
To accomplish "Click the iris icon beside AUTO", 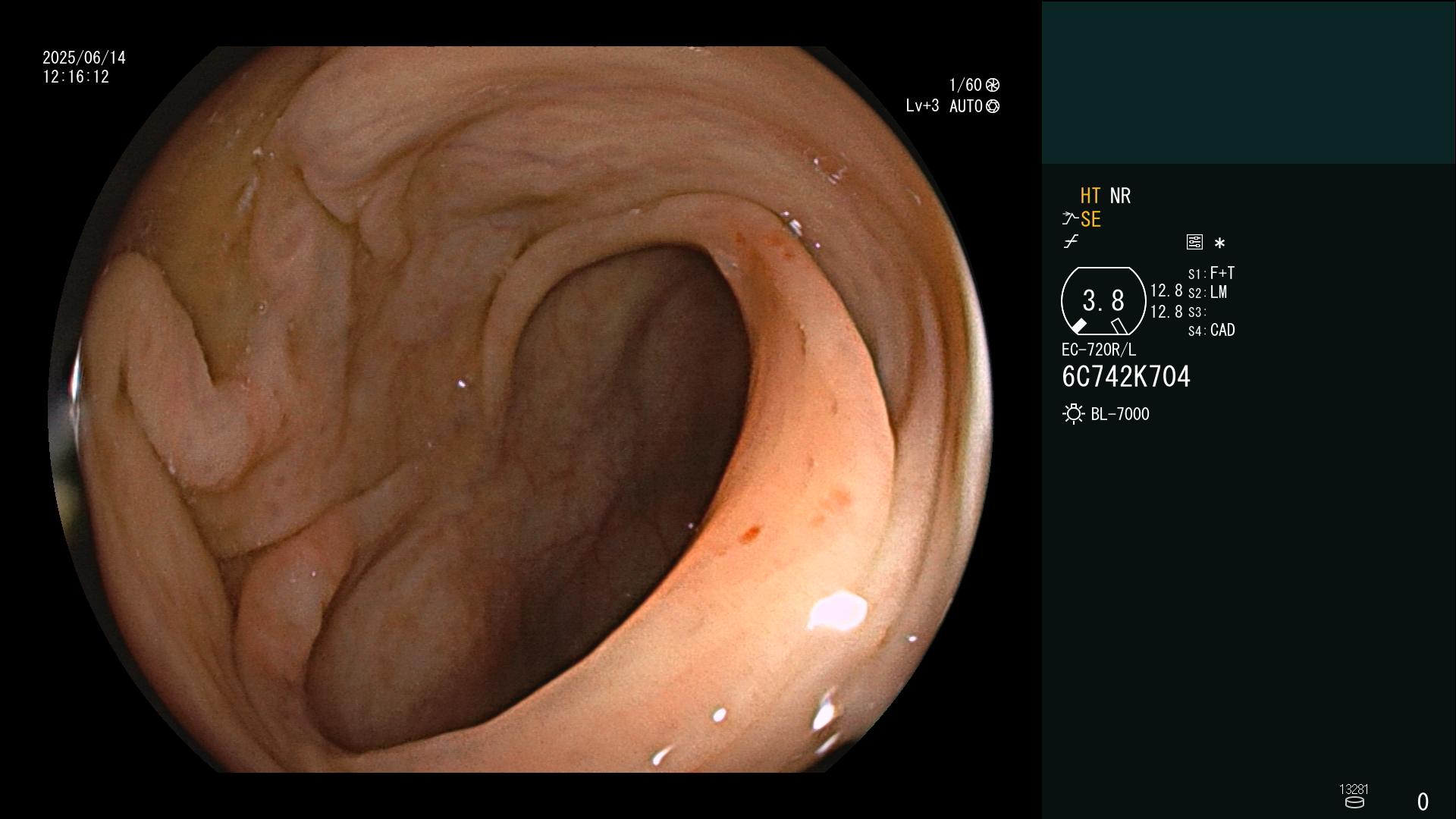I will click(993, 107).
